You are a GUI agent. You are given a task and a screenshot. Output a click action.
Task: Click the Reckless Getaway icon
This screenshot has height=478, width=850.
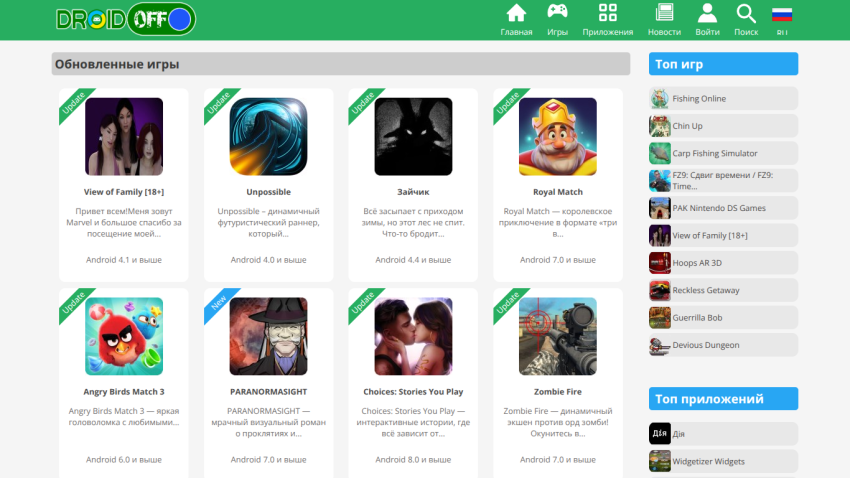[660, 290]
